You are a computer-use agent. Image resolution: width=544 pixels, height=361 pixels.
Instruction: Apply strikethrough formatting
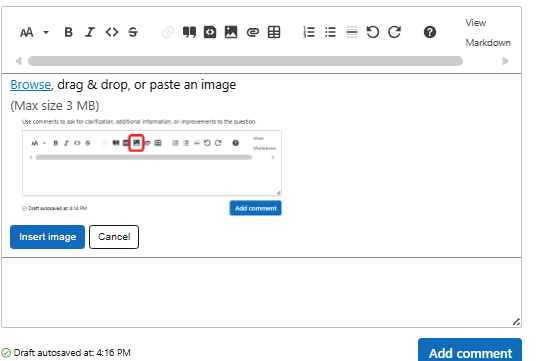click(133, 32)
